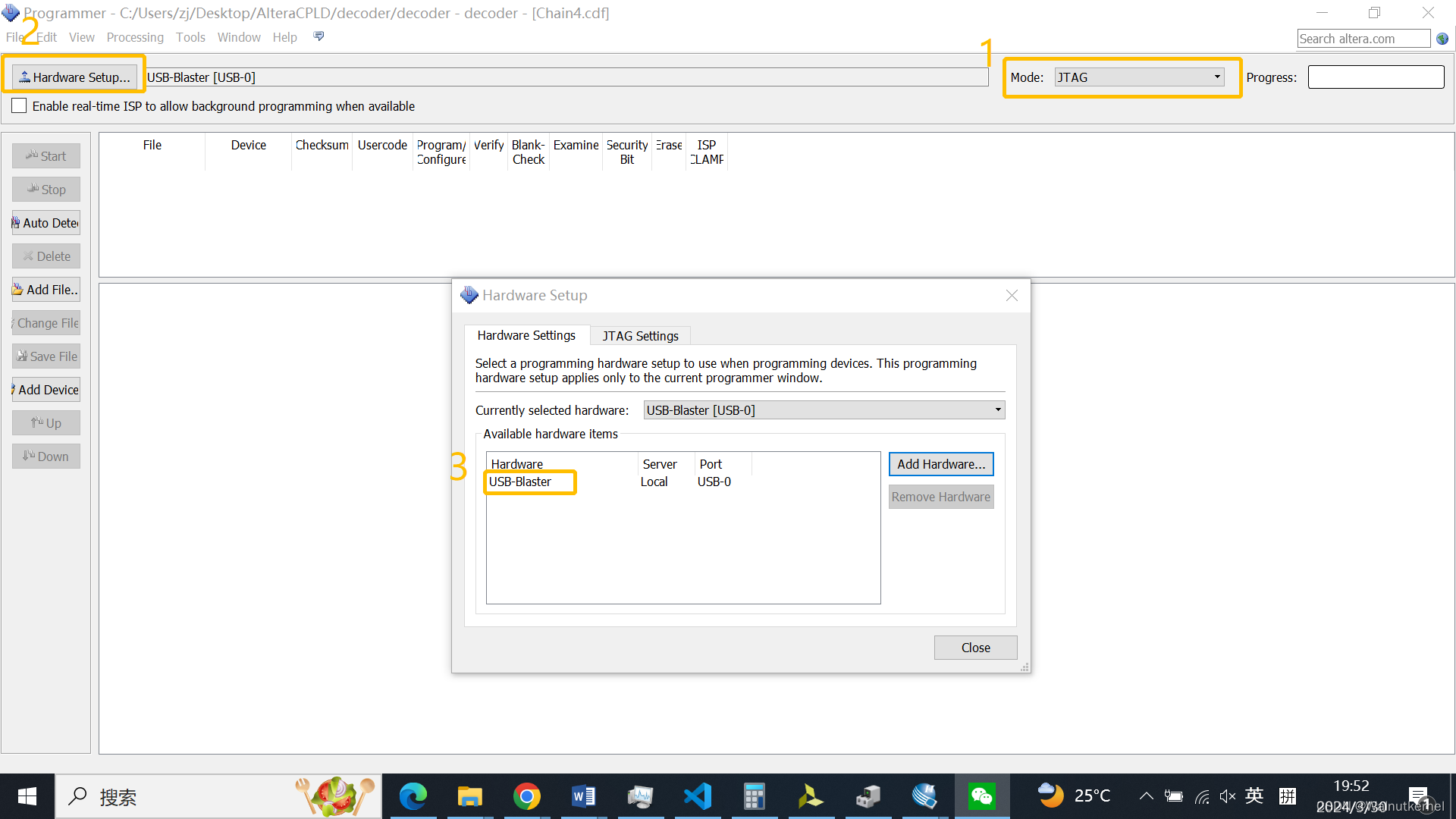The height and width of the screenshot is (819, 1456).
Task: Select USB-Blaster in available hardware list
Action: coord(520,482)
